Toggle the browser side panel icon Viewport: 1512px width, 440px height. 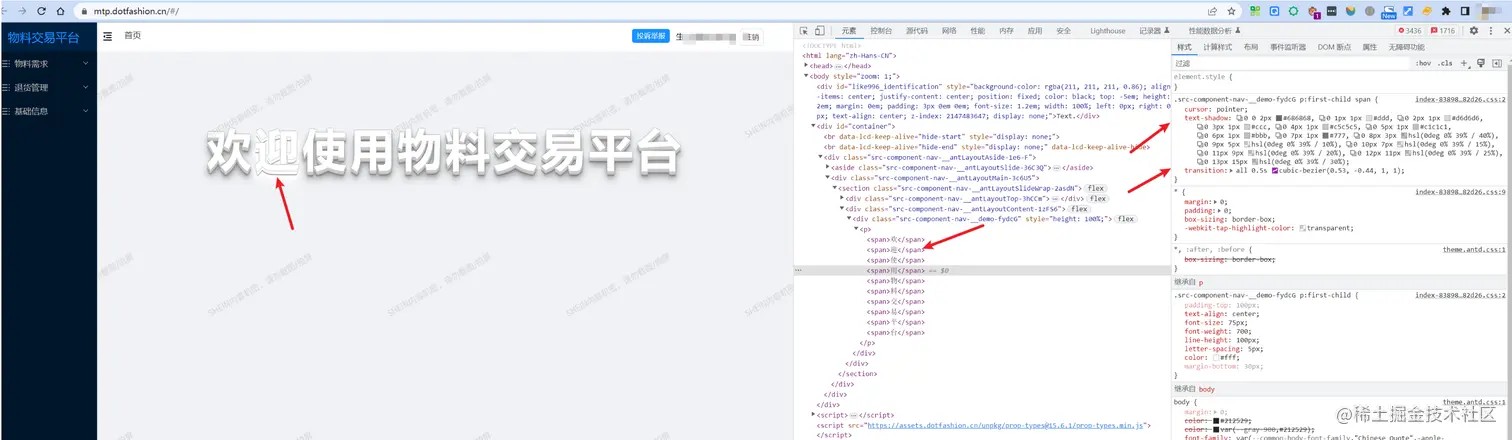[x=1466, y=10]
